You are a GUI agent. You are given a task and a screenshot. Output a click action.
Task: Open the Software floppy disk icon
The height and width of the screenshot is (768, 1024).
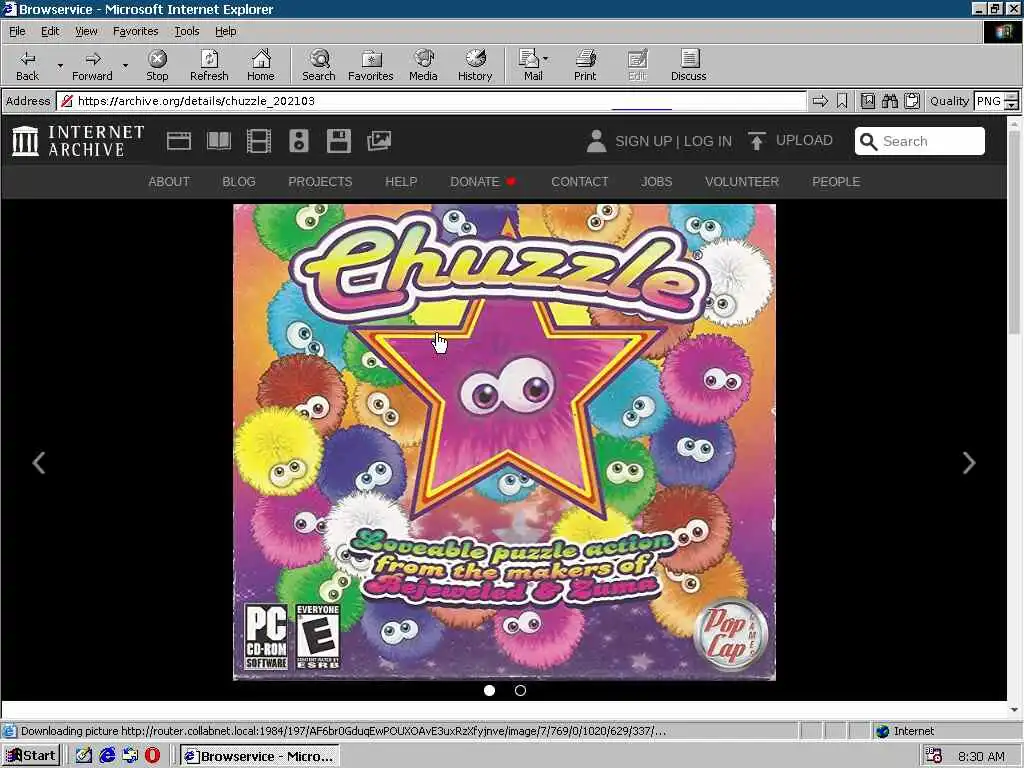click(339, 141)
